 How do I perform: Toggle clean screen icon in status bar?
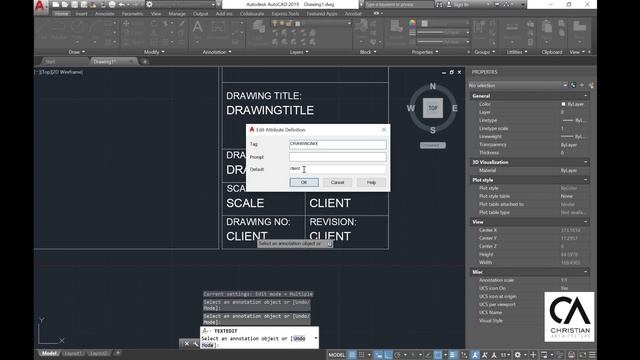583,355
